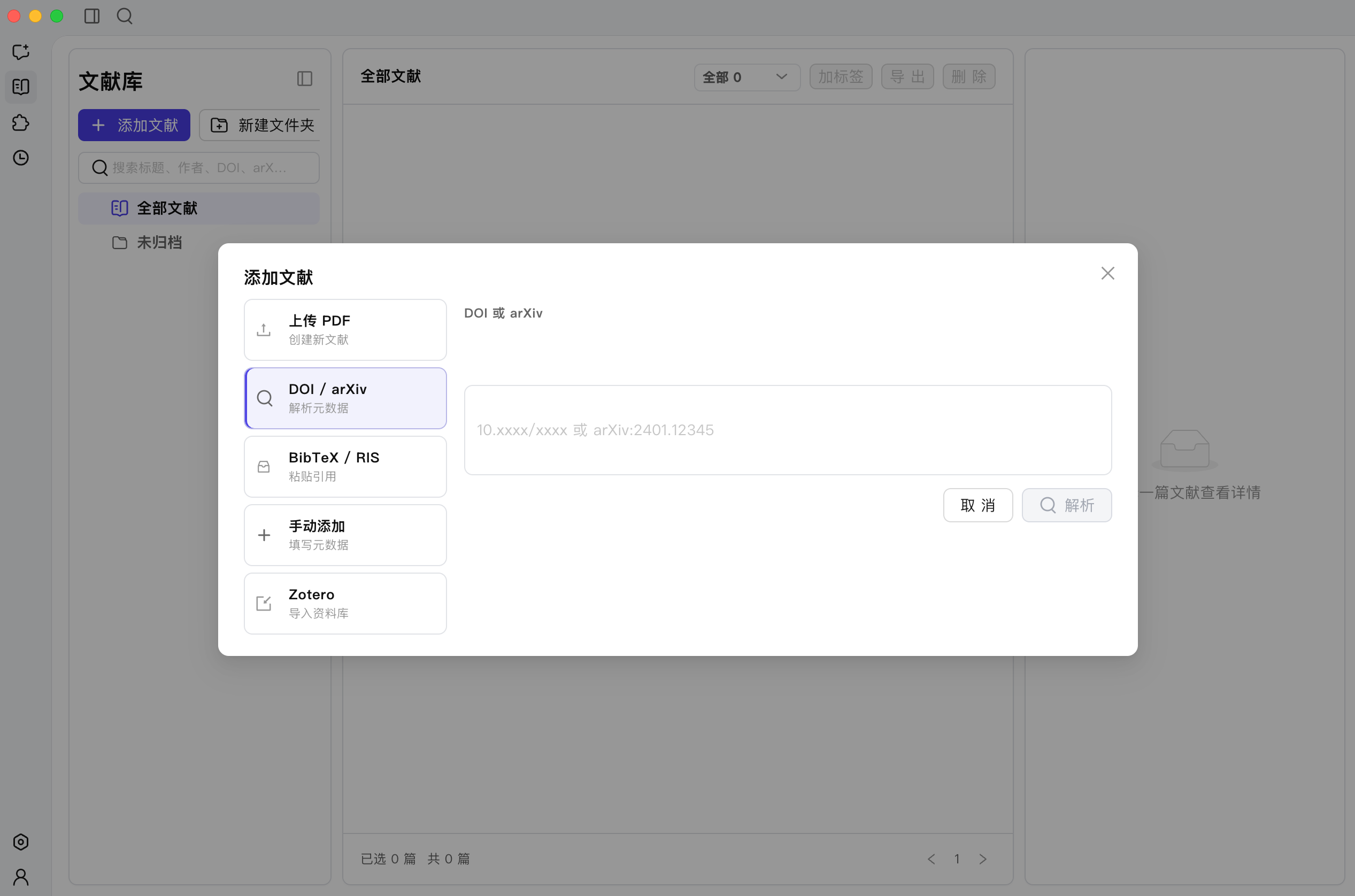Select DOI / arXiv option

pyautogui.click(x=345, y=398)
